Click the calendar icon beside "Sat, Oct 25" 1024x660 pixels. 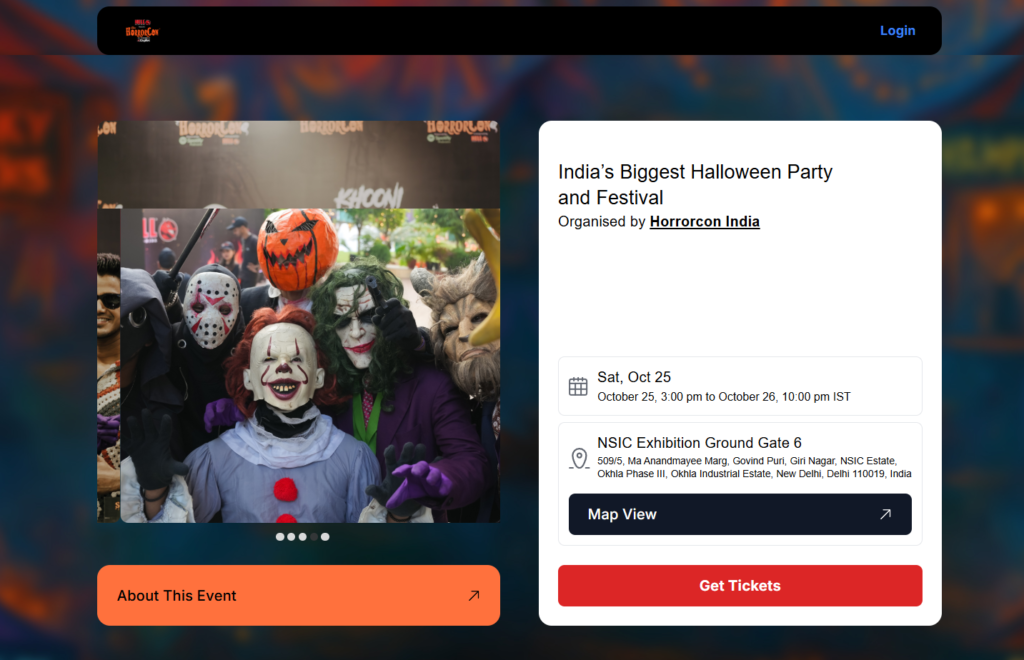pos(578,385)
